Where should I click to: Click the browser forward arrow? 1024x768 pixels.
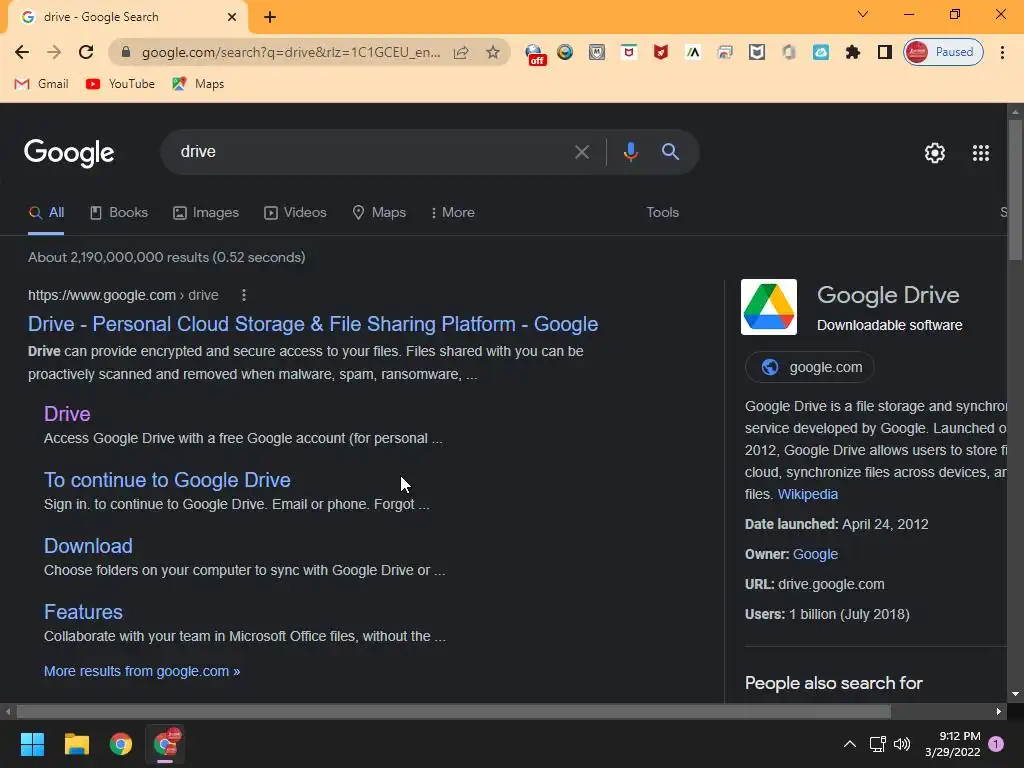(x=54, y=52)
